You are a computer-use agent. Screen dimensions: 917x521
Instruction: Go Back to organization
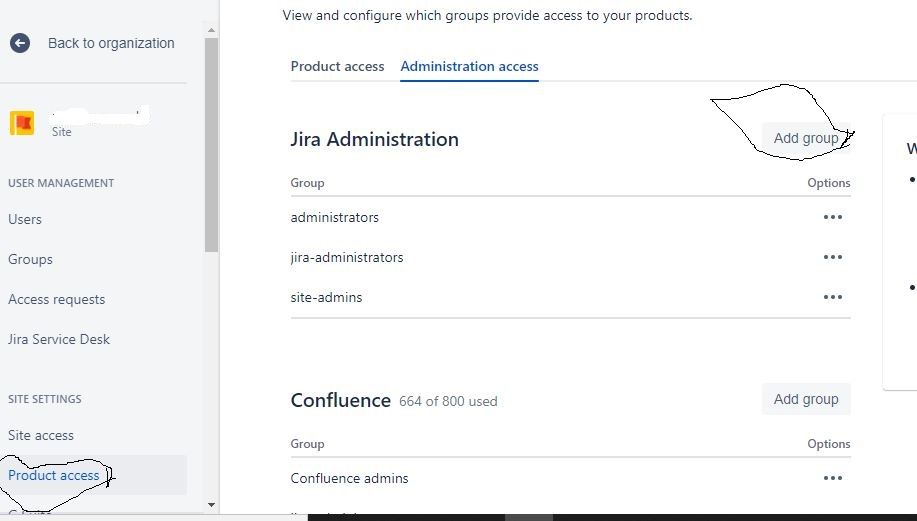click(x=111, y=43)
